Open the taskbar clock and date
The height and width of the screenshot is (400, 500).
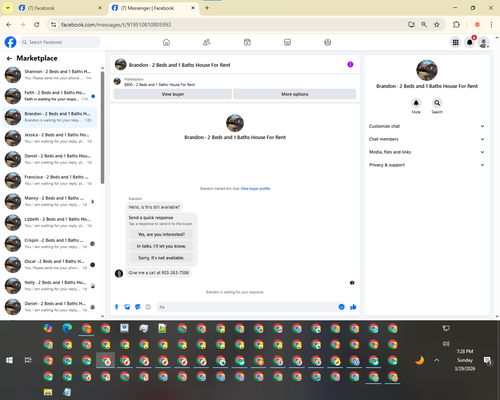pos(465,360)
